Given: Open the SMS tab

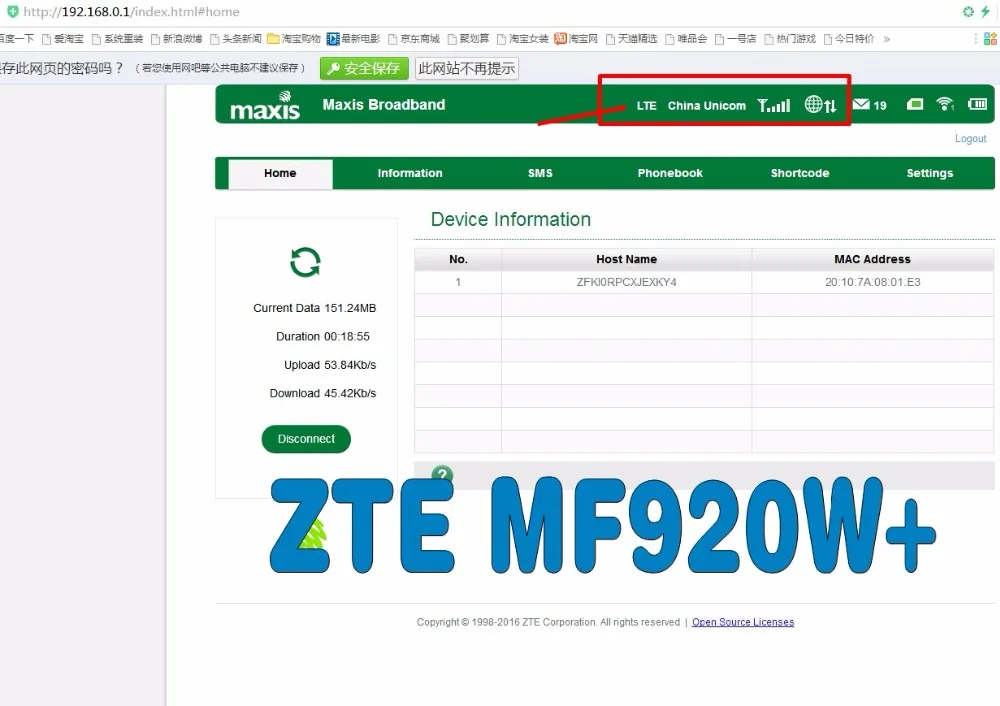Looking at the screenshot, I should 540,173.
